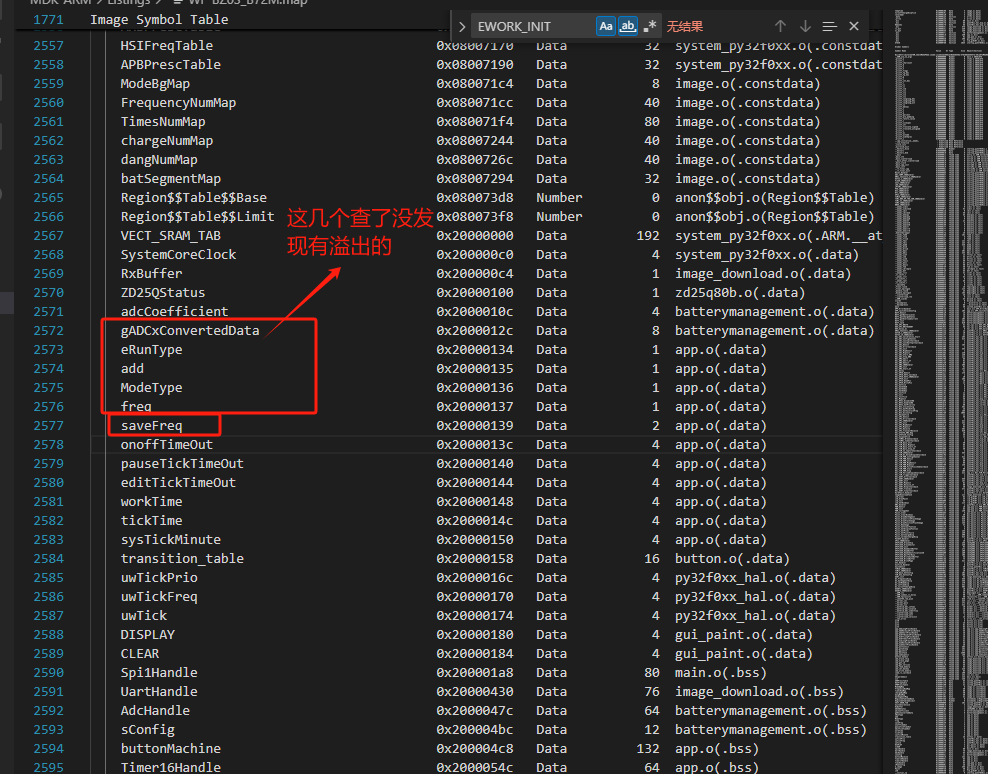Viewport: 988px width, 774px height.
Task: Click editTickTimeOut entry
Action: (x=178, y=482)
